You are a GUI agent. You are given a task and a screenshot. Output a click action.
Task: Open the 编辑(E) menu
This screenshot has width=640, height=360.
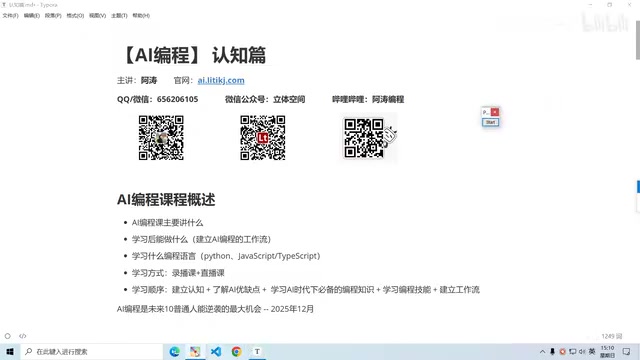tap(31, 16)
